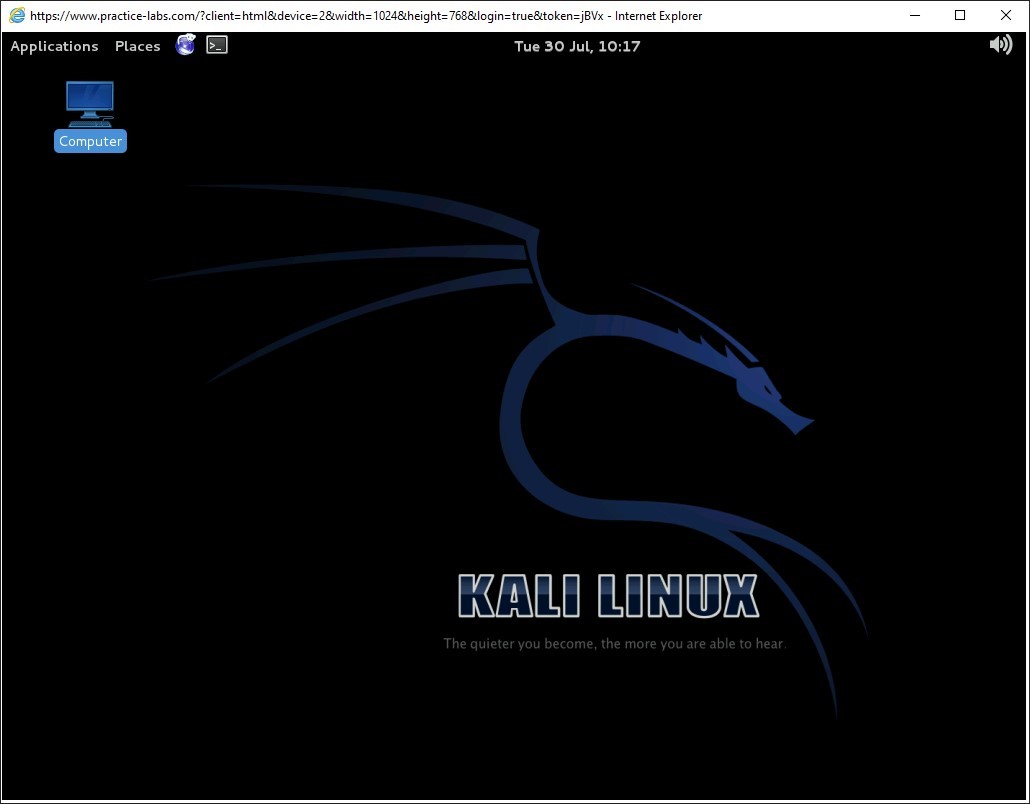Open the date and time calendar dropdown
1030x804 pixels.
tap(577, 46)
